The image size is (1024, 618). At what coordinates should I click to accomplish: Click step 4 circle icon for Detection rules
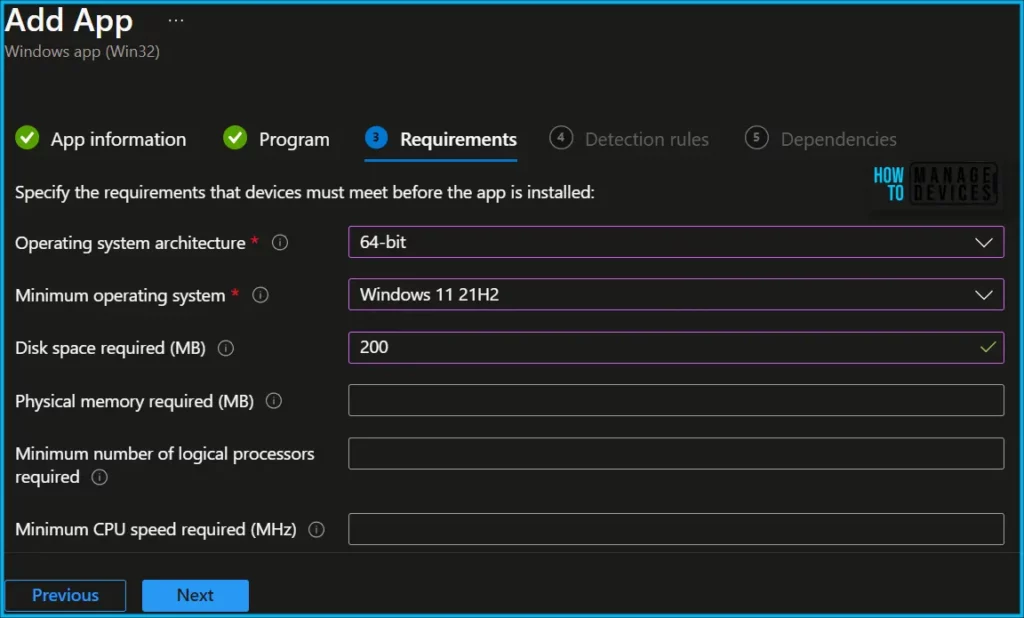point(561,138)
